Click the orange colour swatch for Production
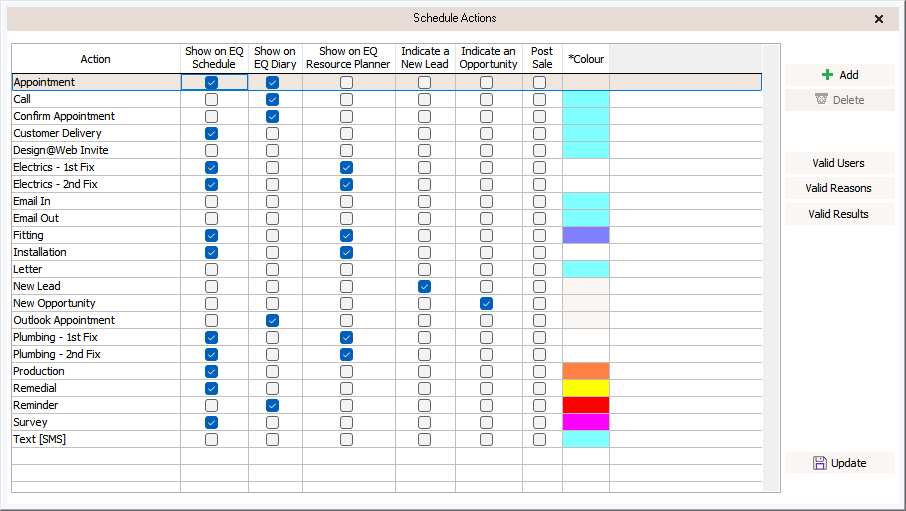This screenshot has height=511, width=906. click(x=586, y=371)
